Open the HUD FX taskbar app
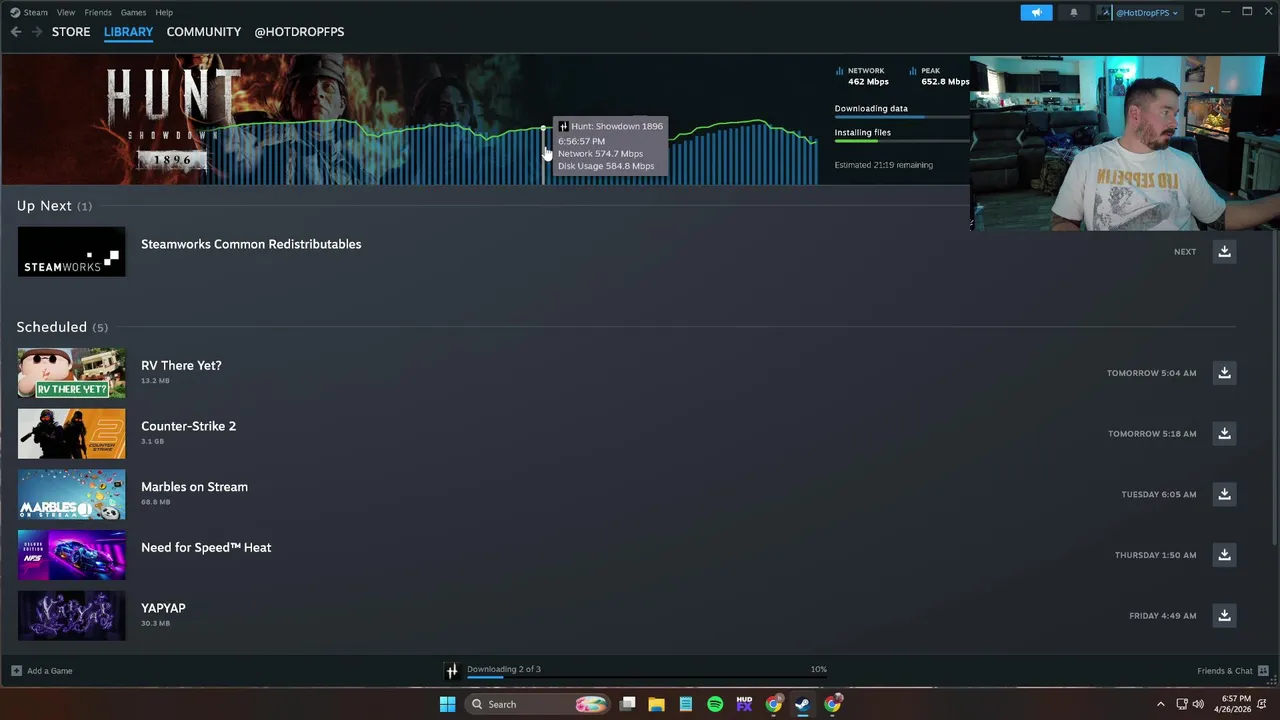This screenshot has width=1280, height=720. [x=744, y=704]
